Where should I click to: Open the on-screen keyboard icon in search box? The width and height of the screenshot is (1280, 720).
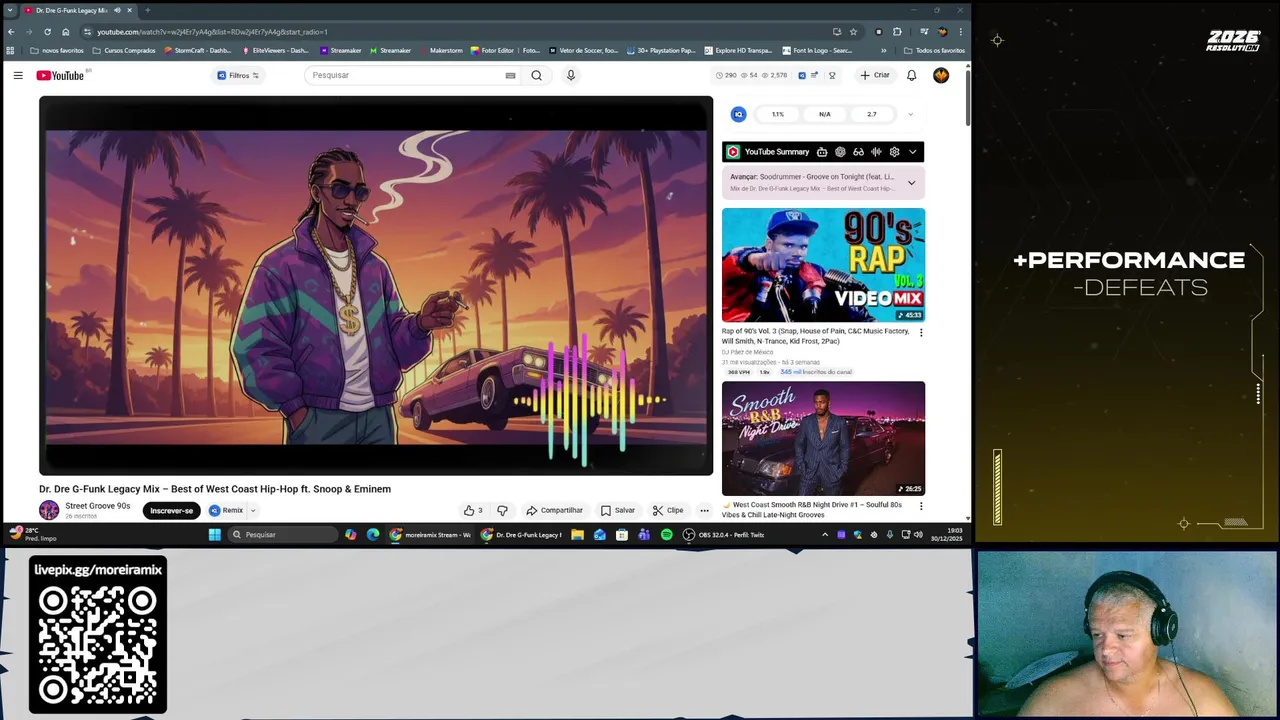510,75
